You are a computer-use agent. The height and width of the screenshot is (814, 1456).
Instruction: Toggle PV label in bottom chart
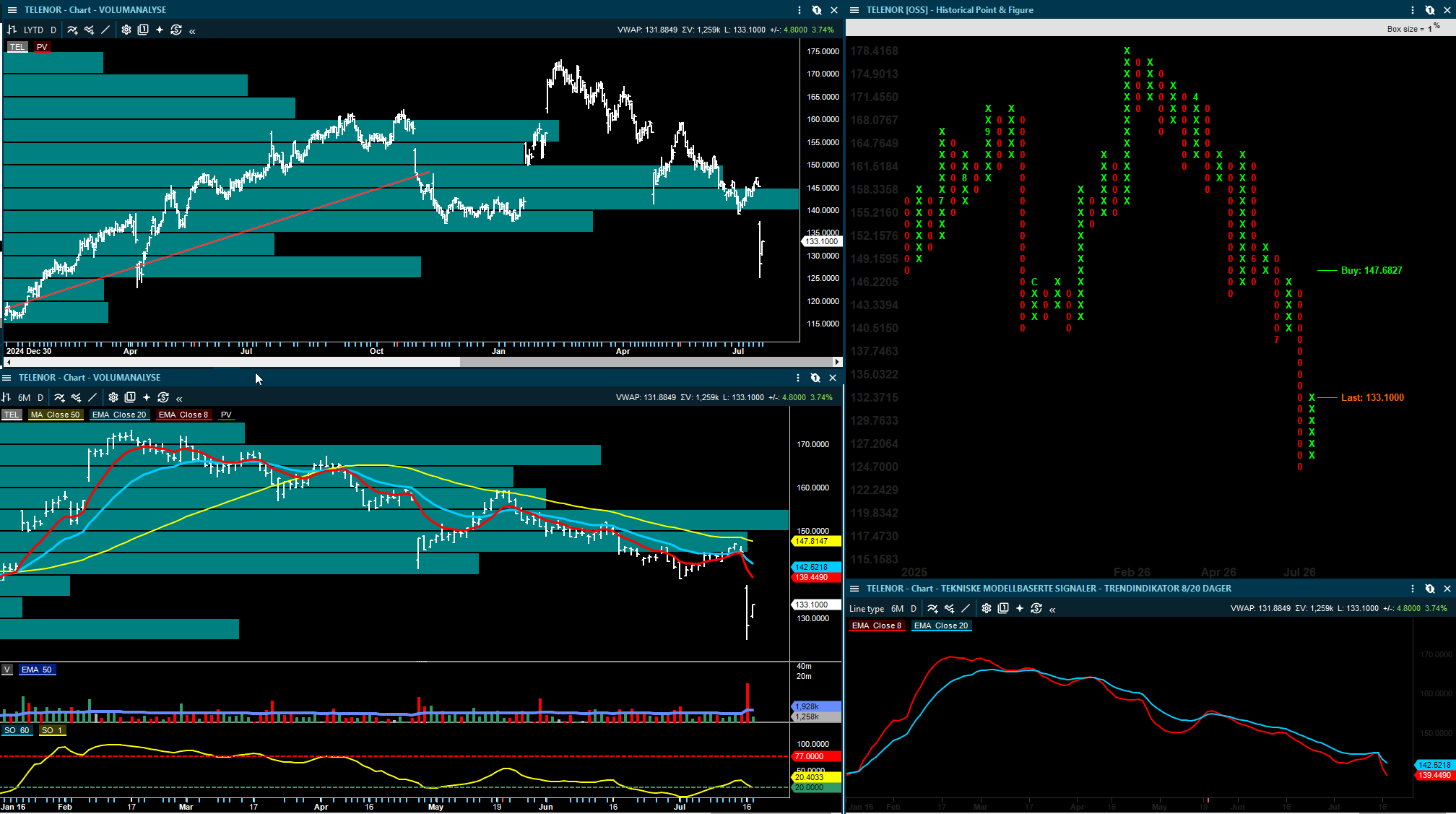click(226, 415)
